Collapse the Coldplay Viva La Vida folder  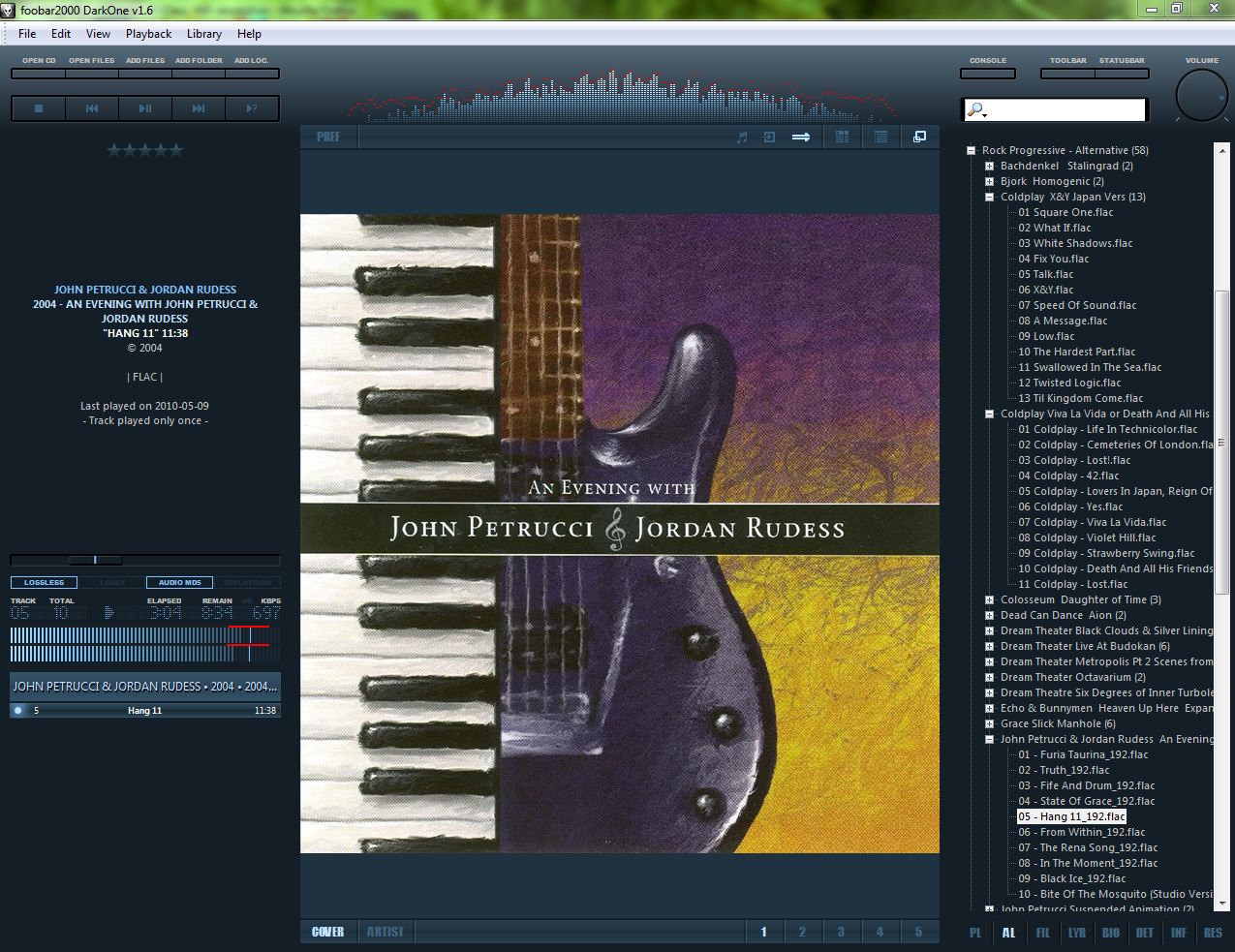pyautogui.click(x=989, y=414)
